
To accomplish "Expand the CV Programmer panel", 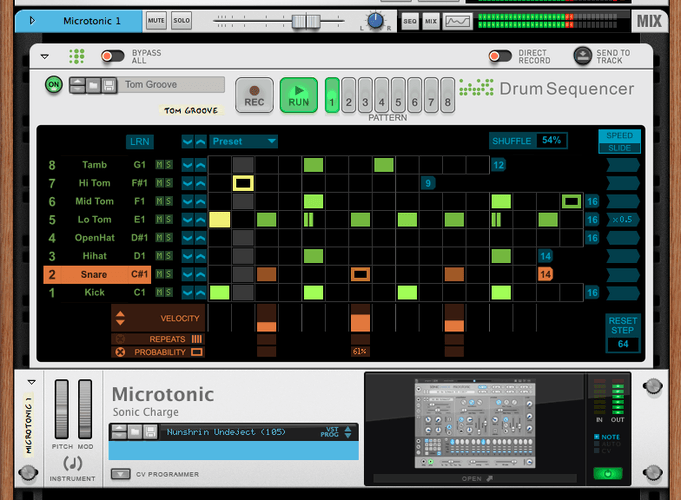I will click(x=120, y=474).
